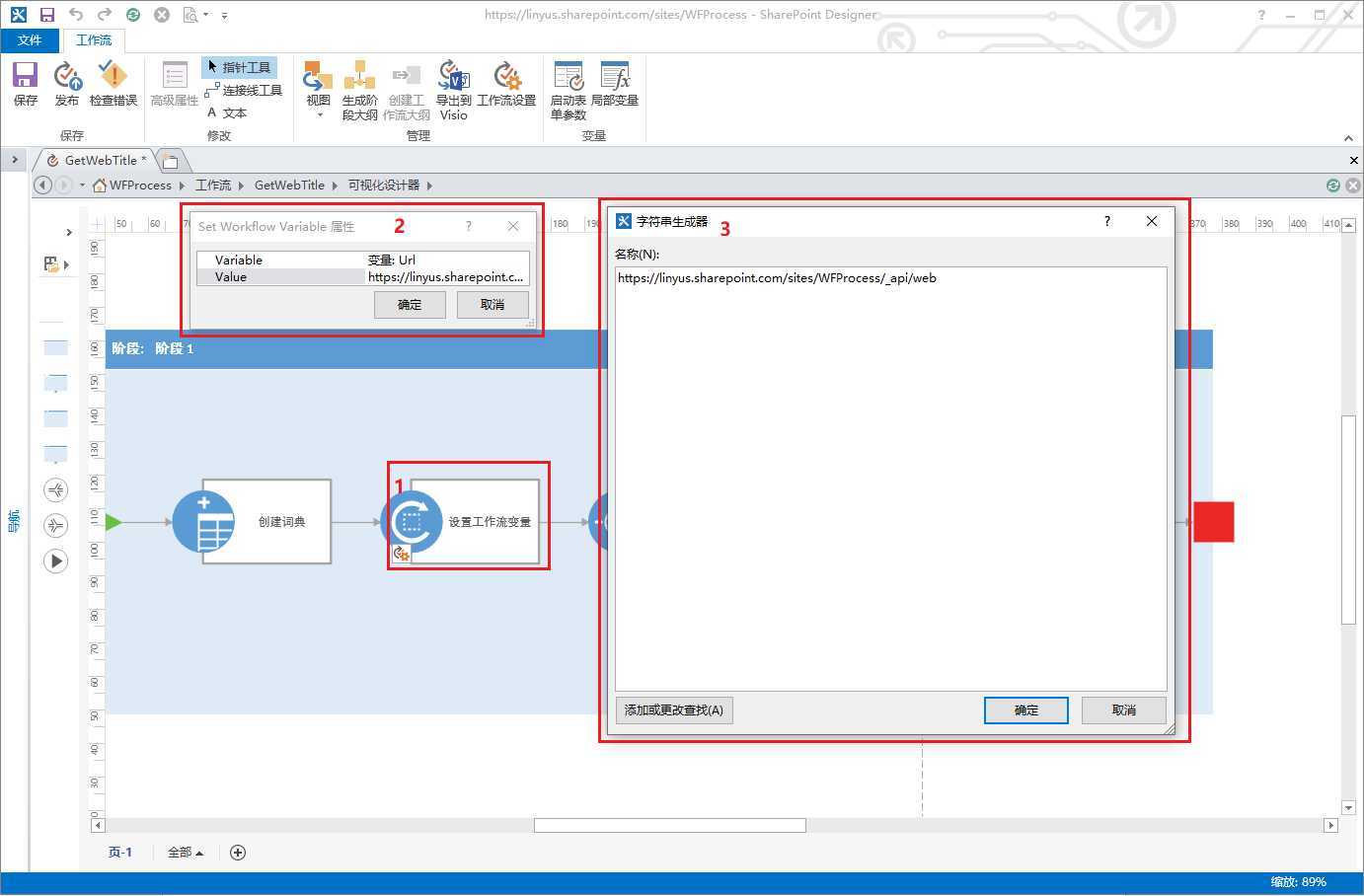
Task: Click inside the 名称 string builder text area
Action: click(x=890, y=479)
